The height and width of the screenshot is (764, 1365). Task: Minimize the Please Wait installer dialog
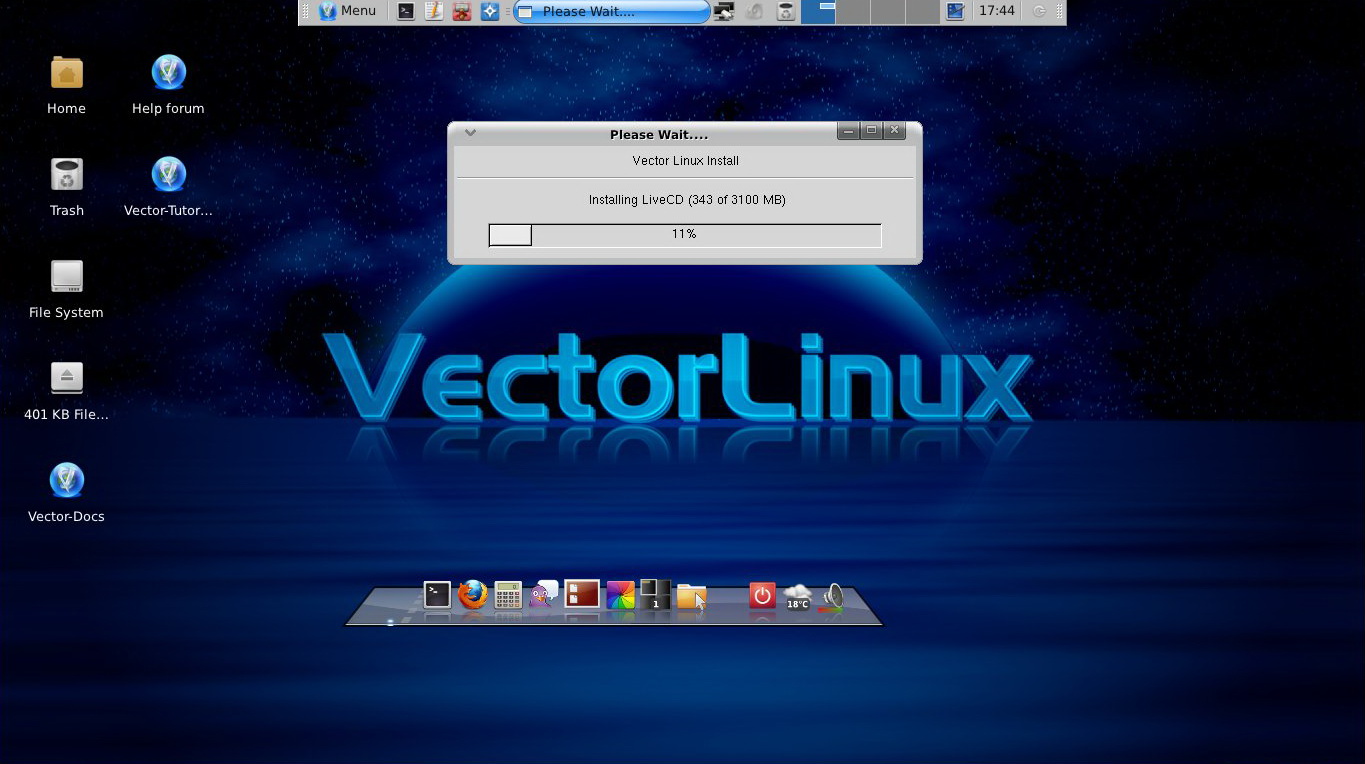(848, 131)
